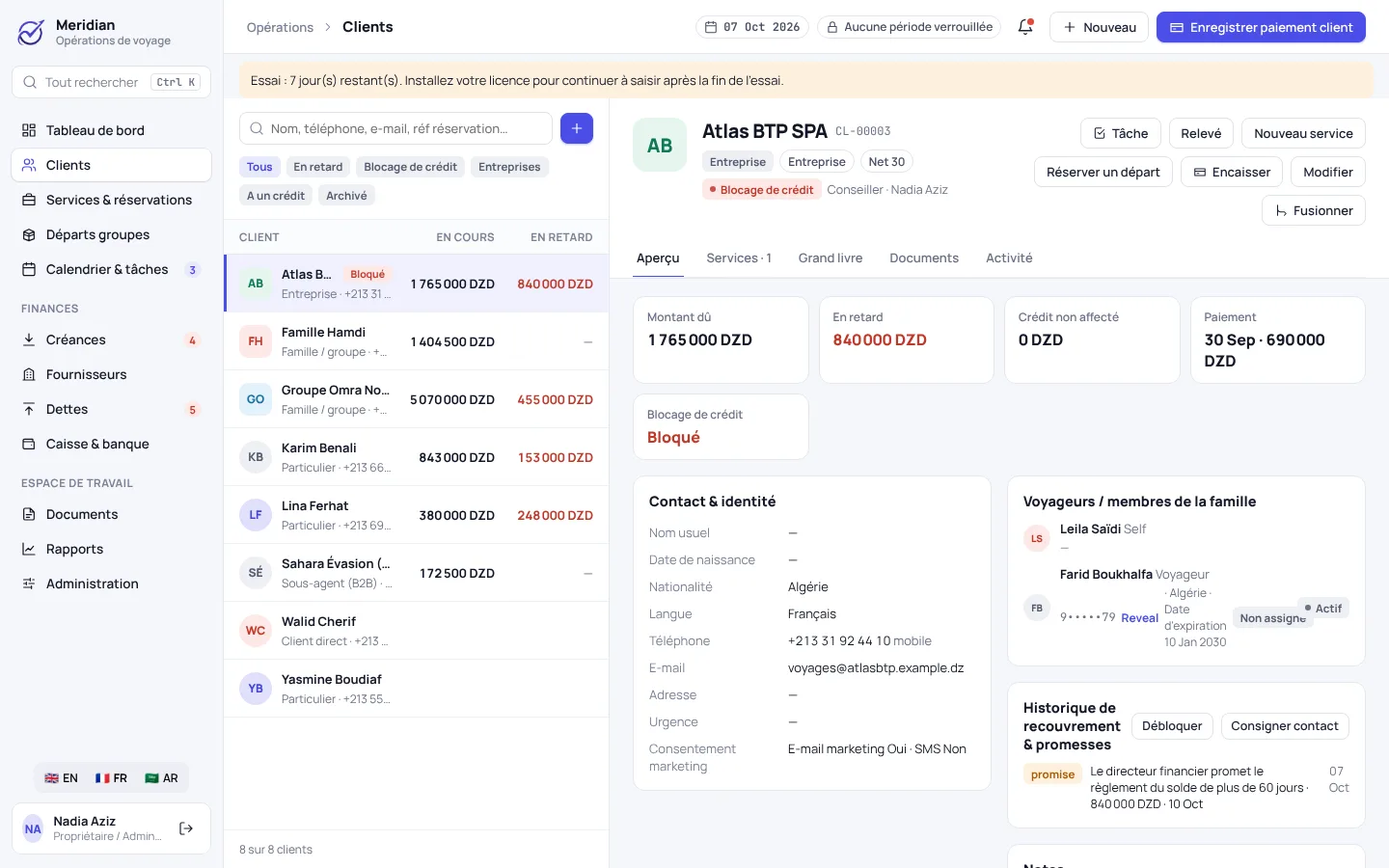Open Créances under Finances

[111, 339]
